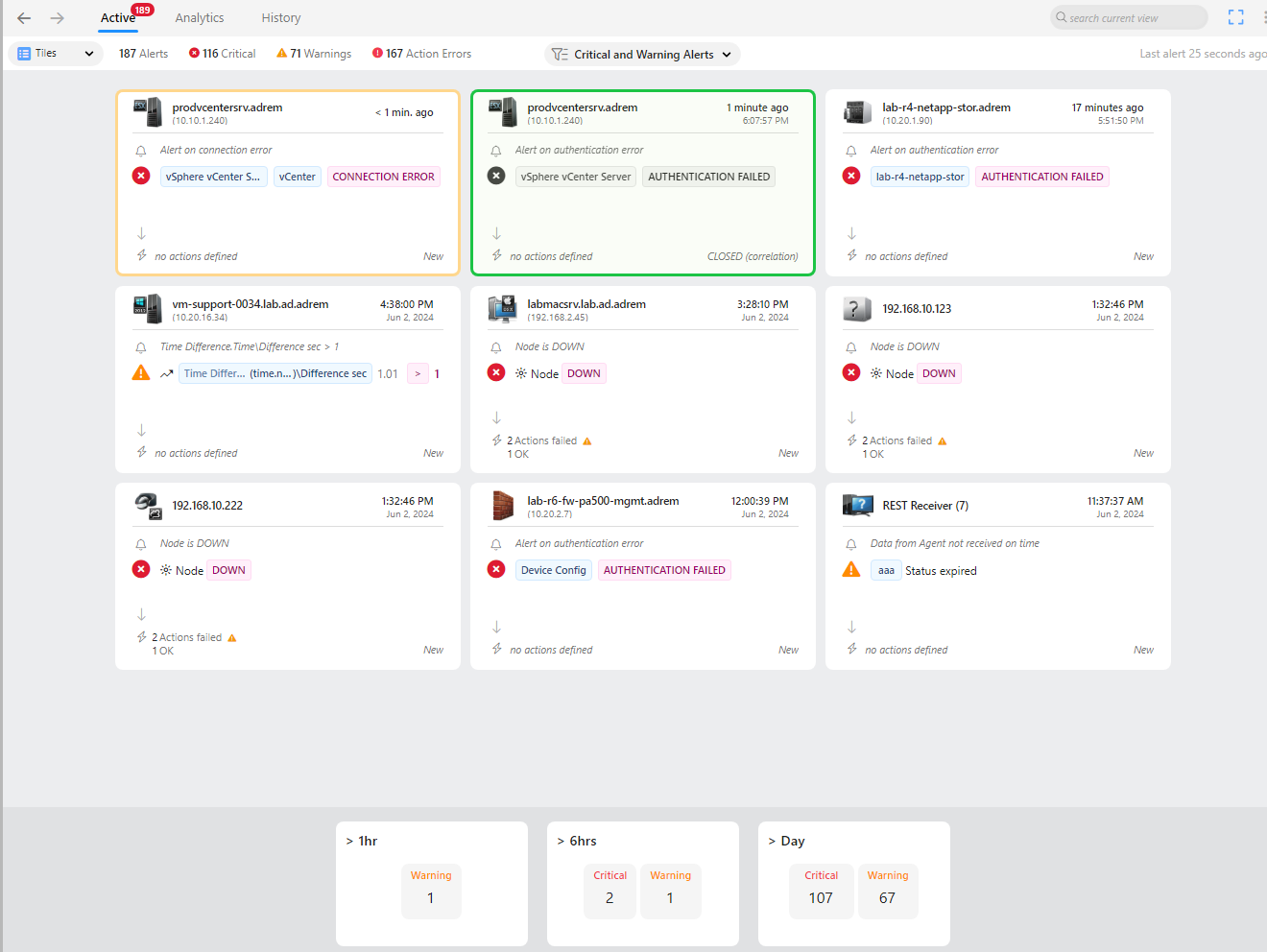
Task: Click warning triangle on REST Receiver tile
Action: [851, 569]
